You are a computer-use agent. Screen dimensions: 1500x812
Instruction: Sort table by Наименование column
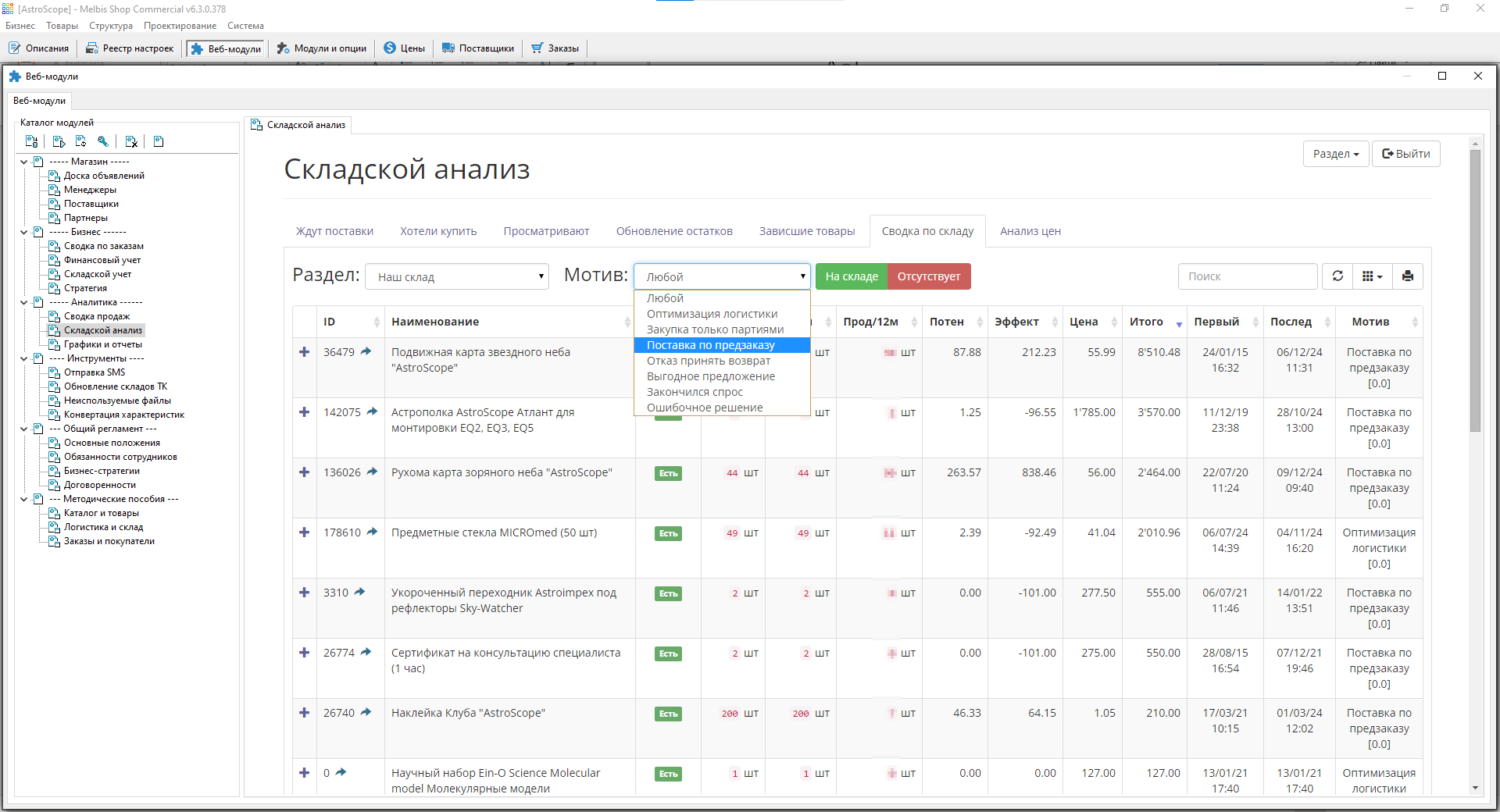click(x=509, y=322)
